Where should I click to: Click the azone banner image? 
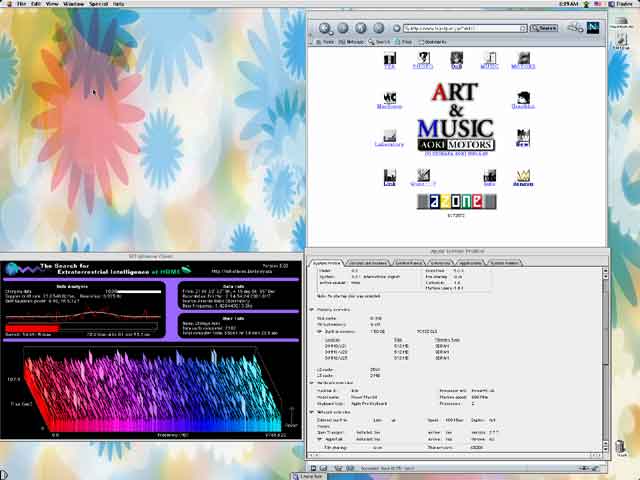point(456,202)
